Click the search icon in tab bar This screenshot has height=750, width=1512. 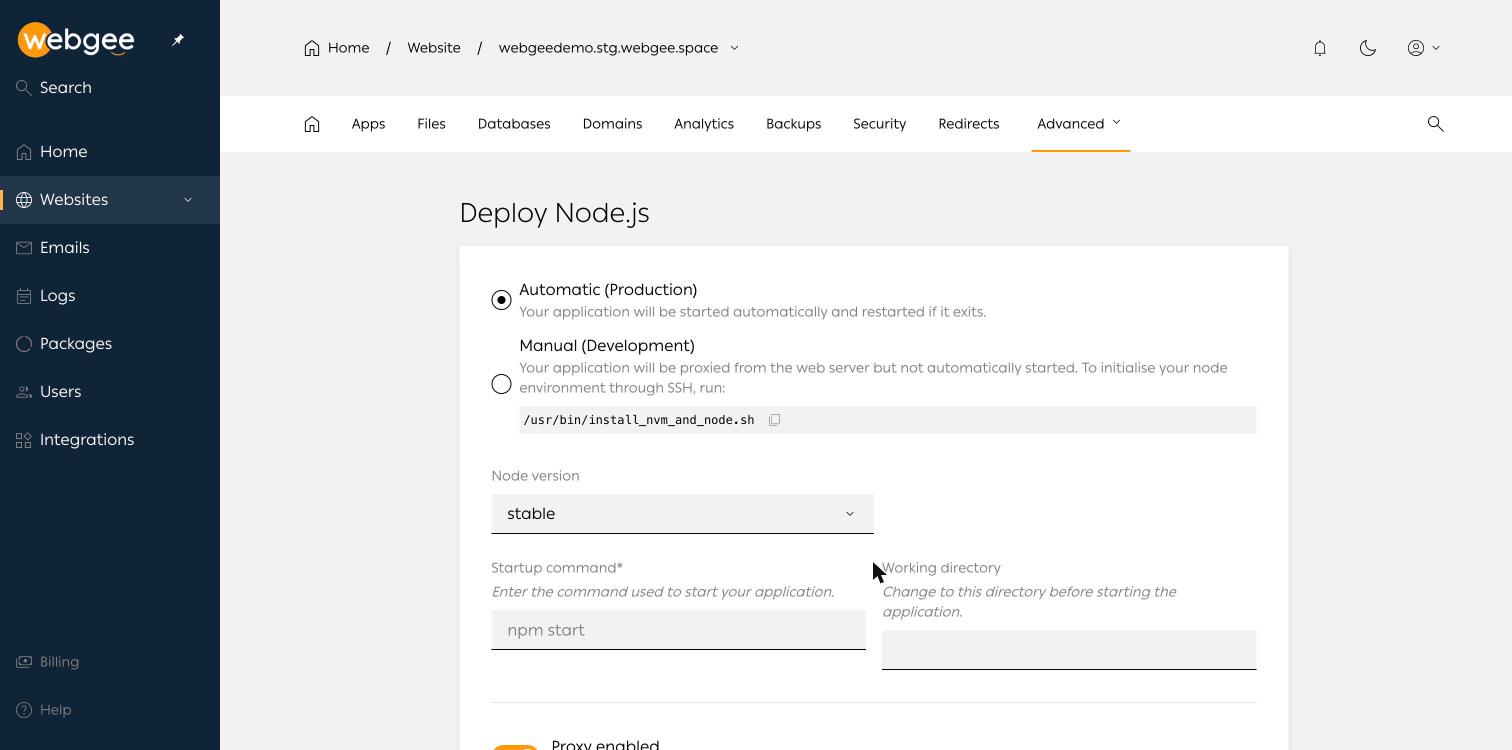pos(1436,124)
